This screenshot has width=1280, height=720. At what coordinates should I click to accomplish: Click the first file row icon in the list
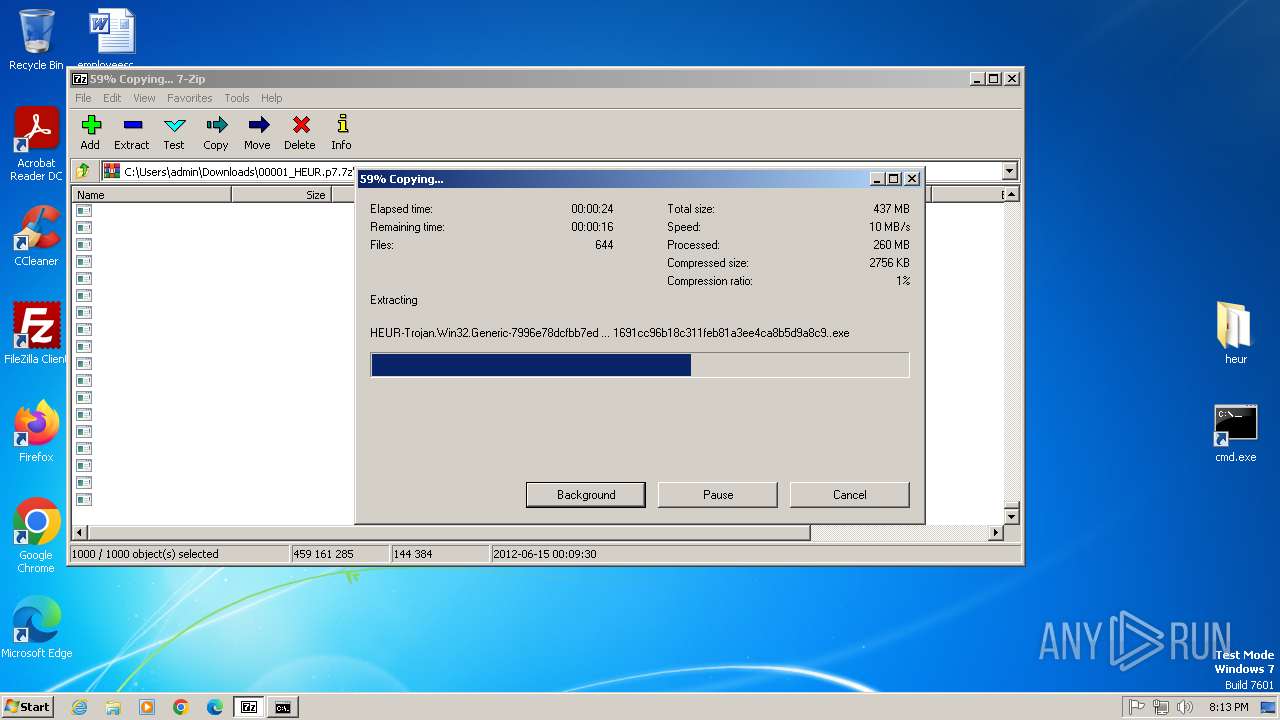click(x=84, y=211)
